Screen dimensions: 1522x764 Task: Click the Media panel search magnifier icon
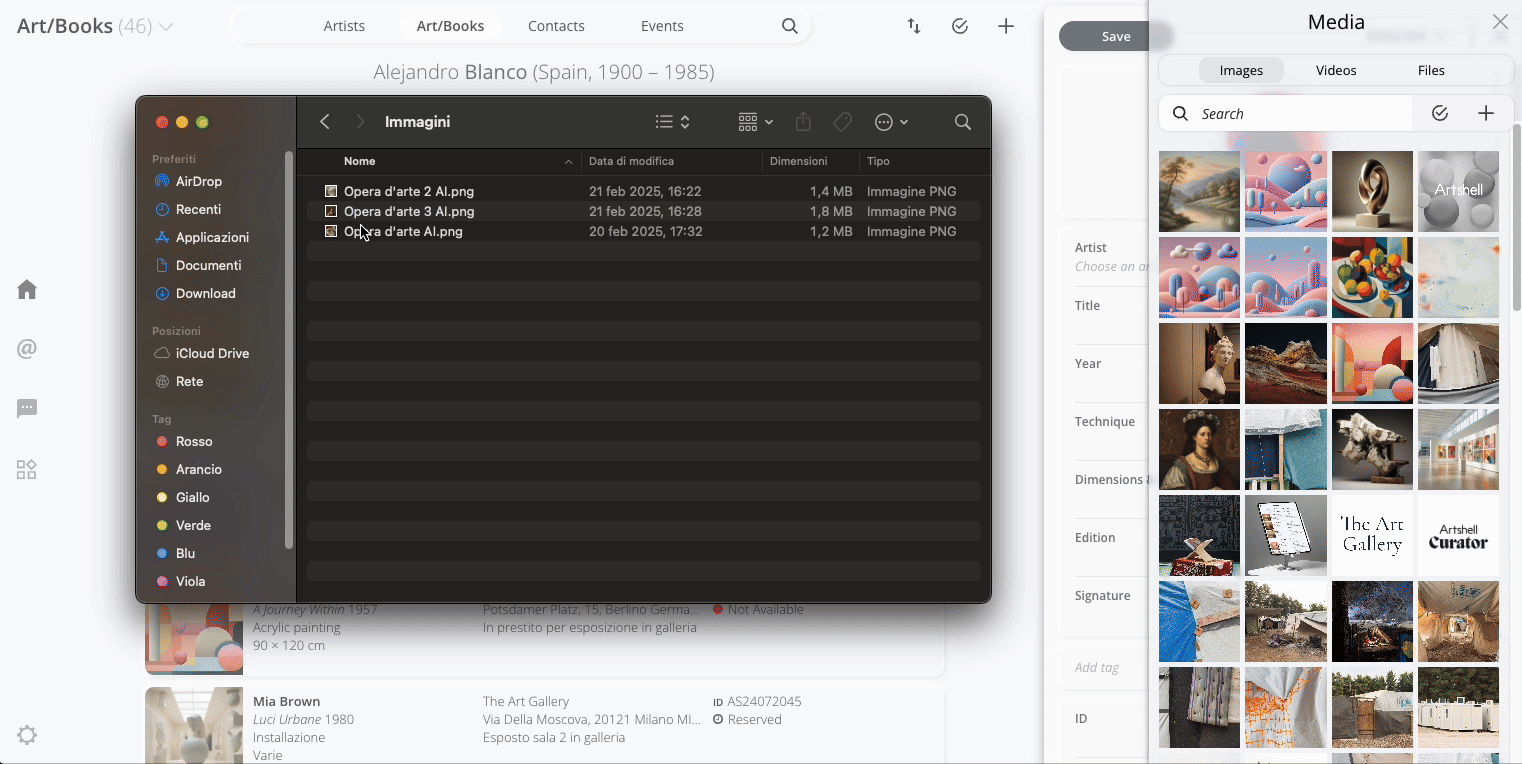pos(1181,114)
